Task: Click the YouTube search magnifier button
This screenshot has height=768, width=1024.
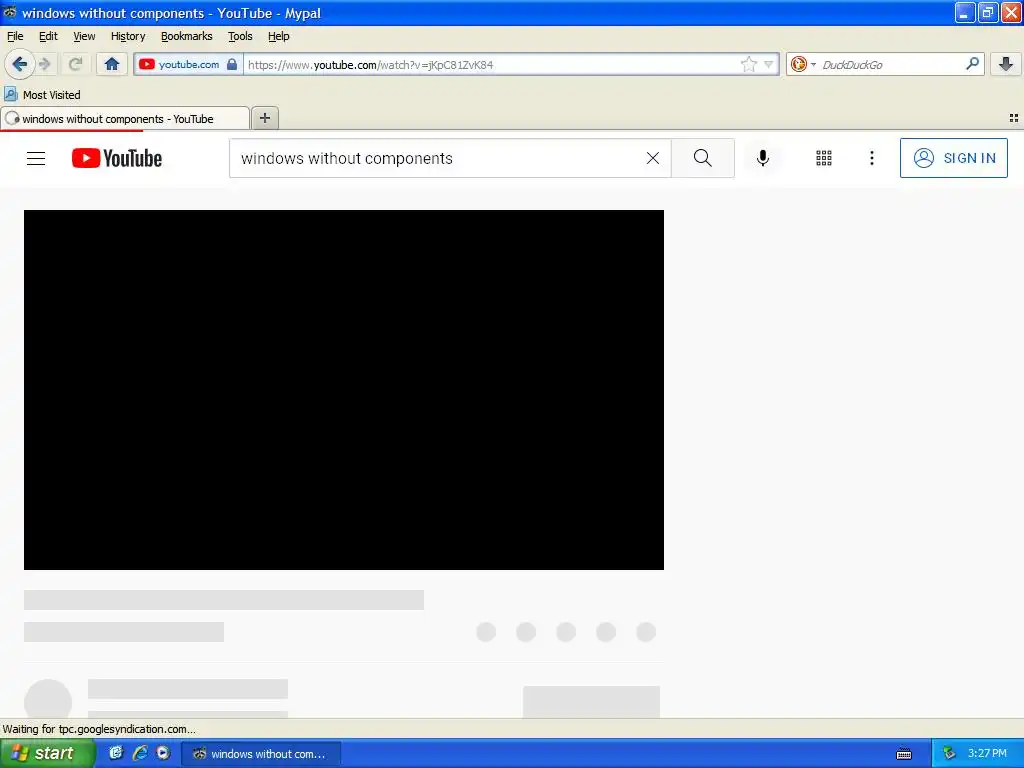Action: pos(703,158)
